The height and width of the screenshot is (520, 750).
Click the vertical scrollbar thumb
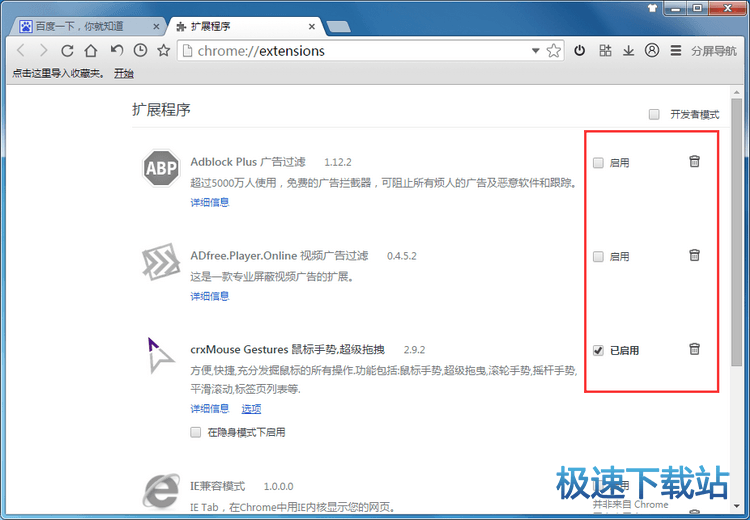737,232
